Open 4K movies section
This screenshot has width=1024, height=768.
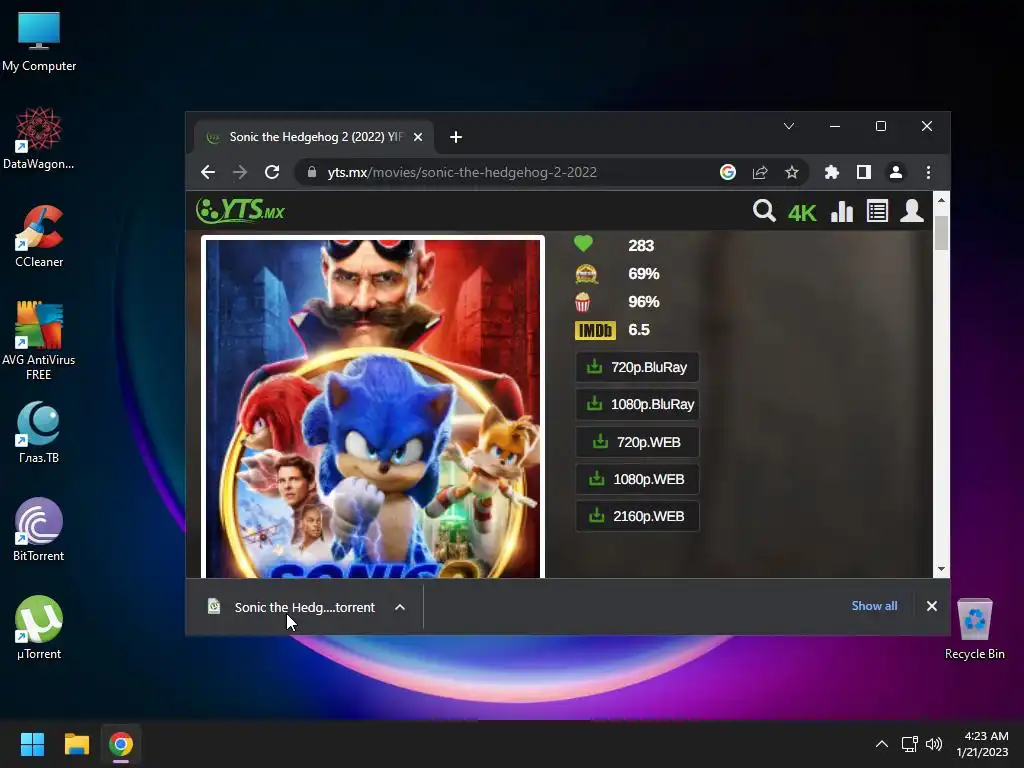(x=802, y=213)
